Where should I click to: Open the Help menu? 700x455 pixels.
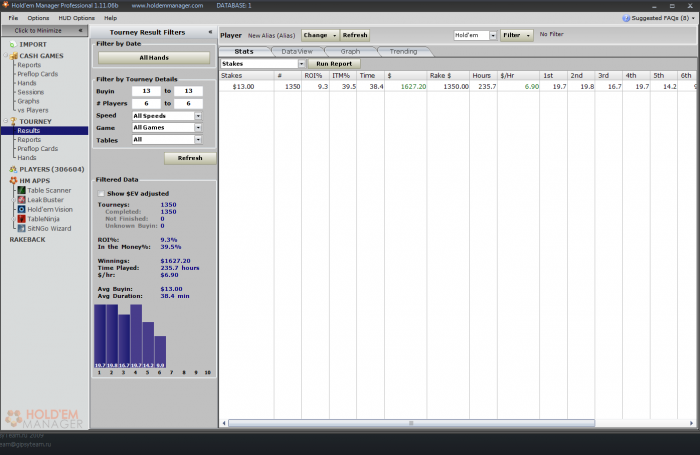click(110, 18)
